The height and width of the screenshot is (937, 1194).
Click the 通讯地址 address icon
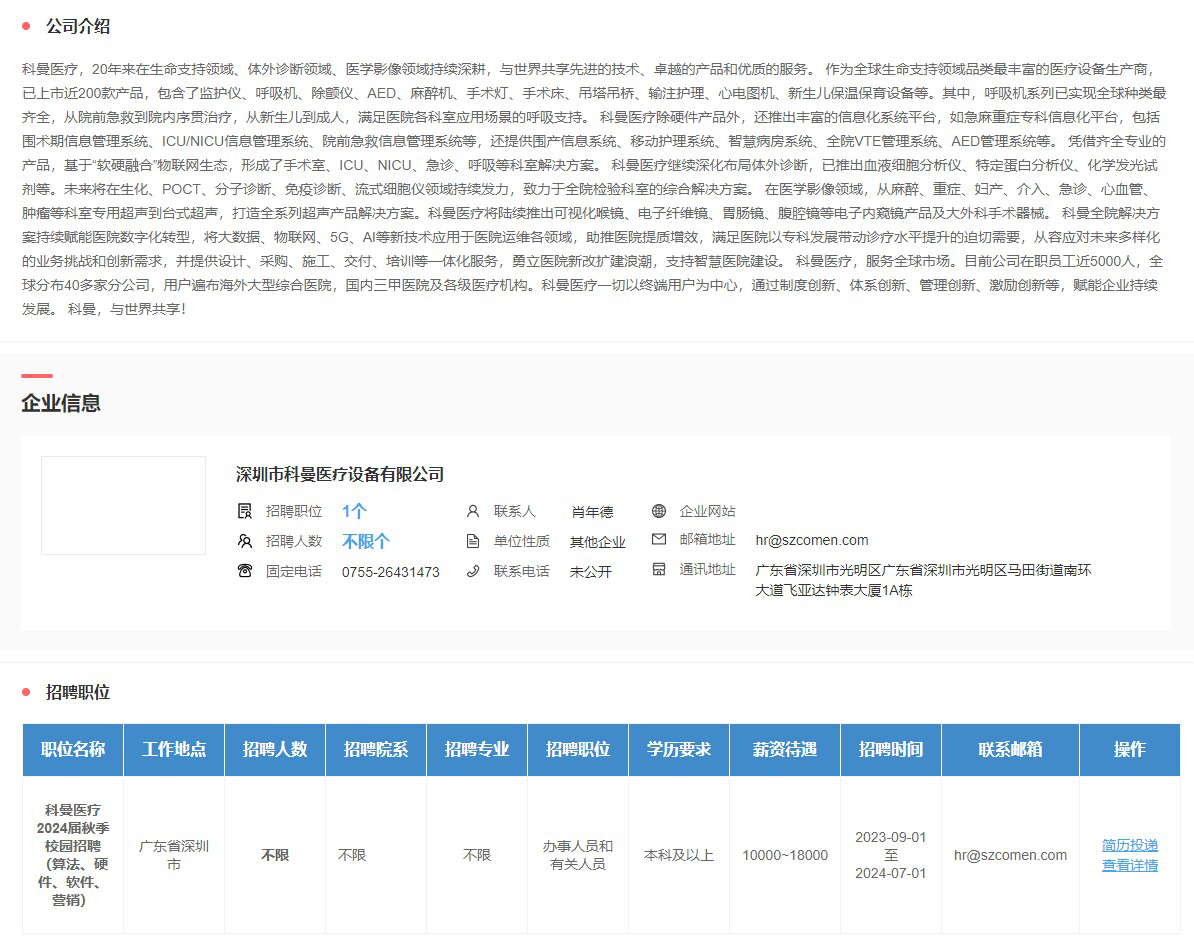pos(658,570)
